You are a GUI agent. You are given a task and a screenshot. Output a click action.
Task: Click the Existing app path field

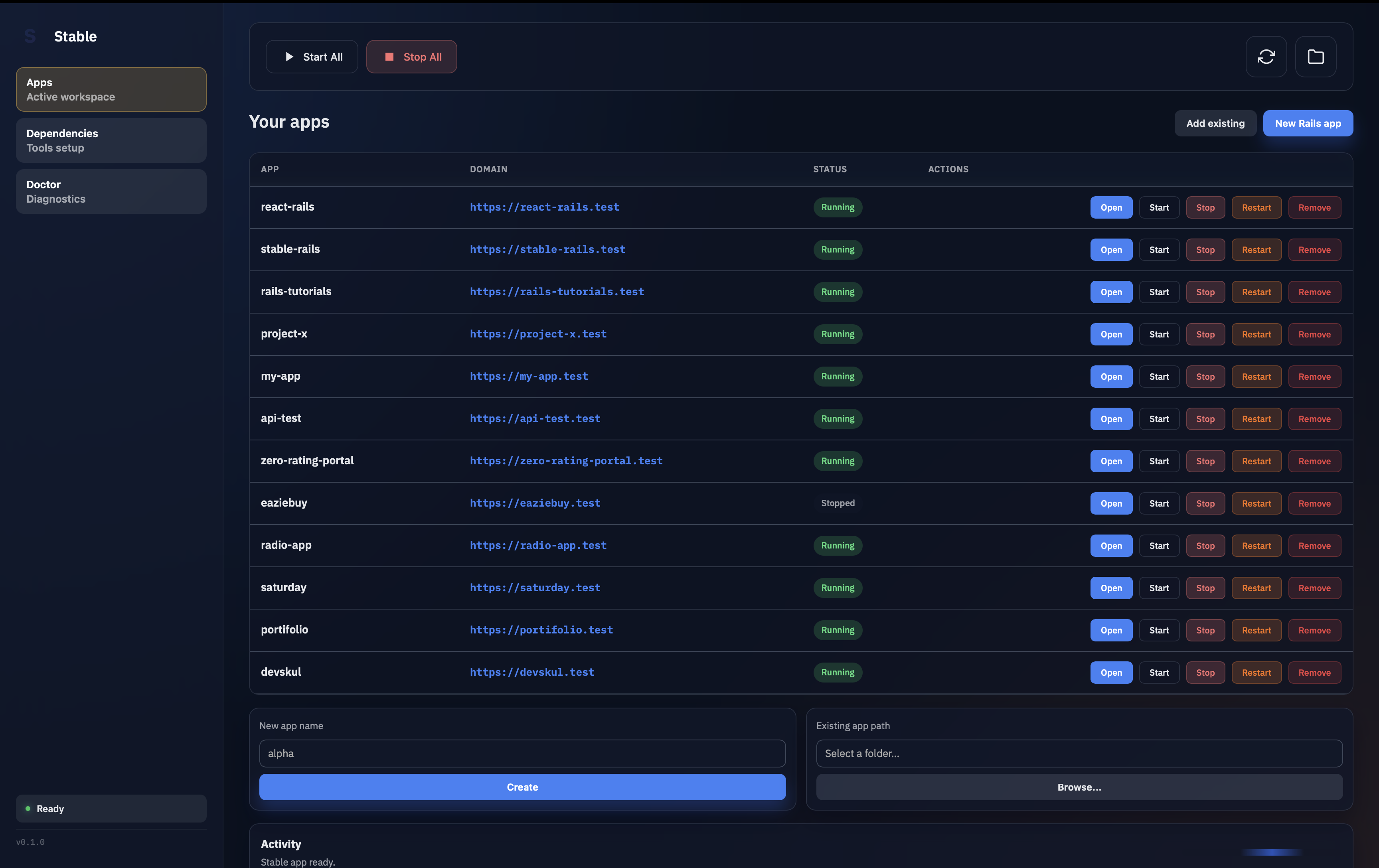coord(1079,754)
